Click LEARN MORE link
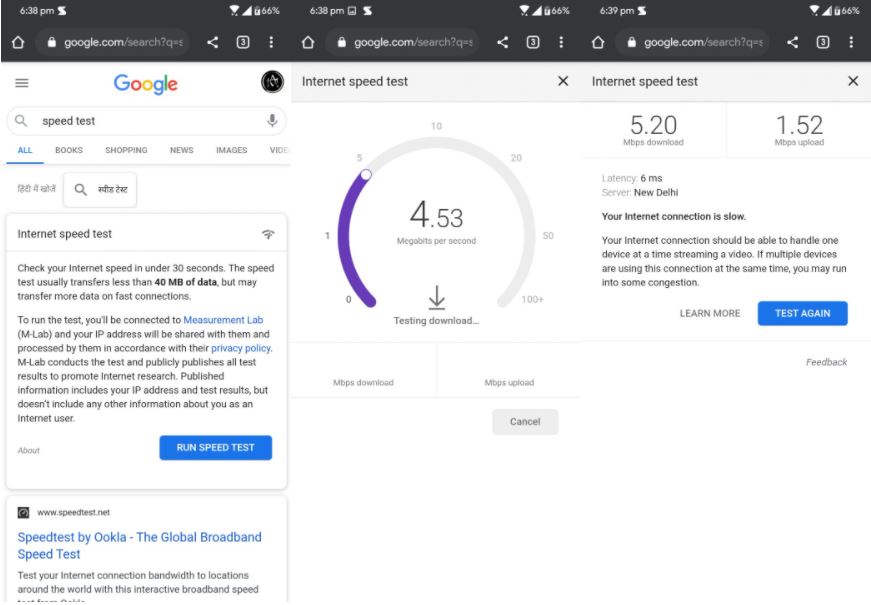 pos(710,313)
